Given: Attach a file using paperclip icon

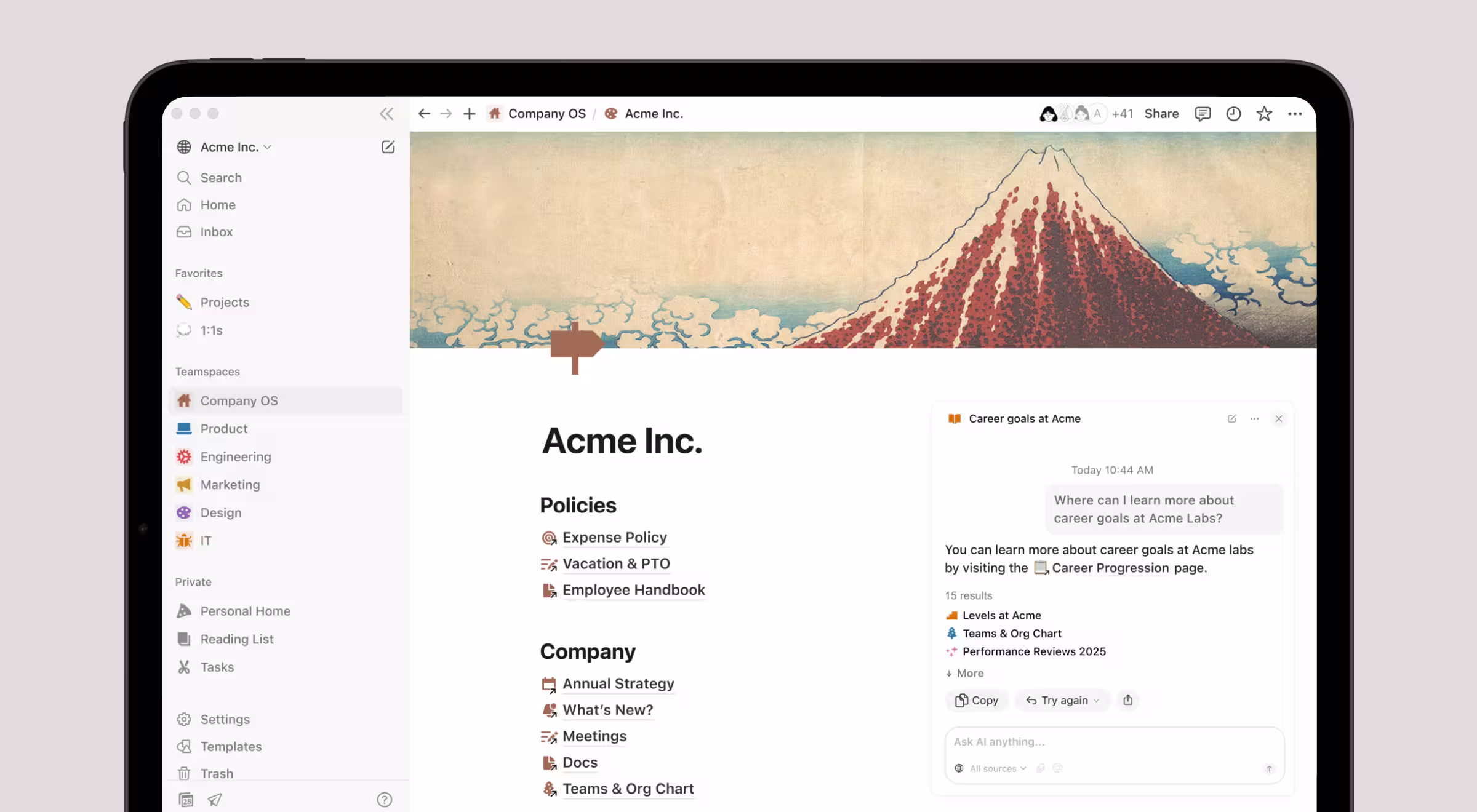Looking at the screenshot, I should tap(1041, 768).
